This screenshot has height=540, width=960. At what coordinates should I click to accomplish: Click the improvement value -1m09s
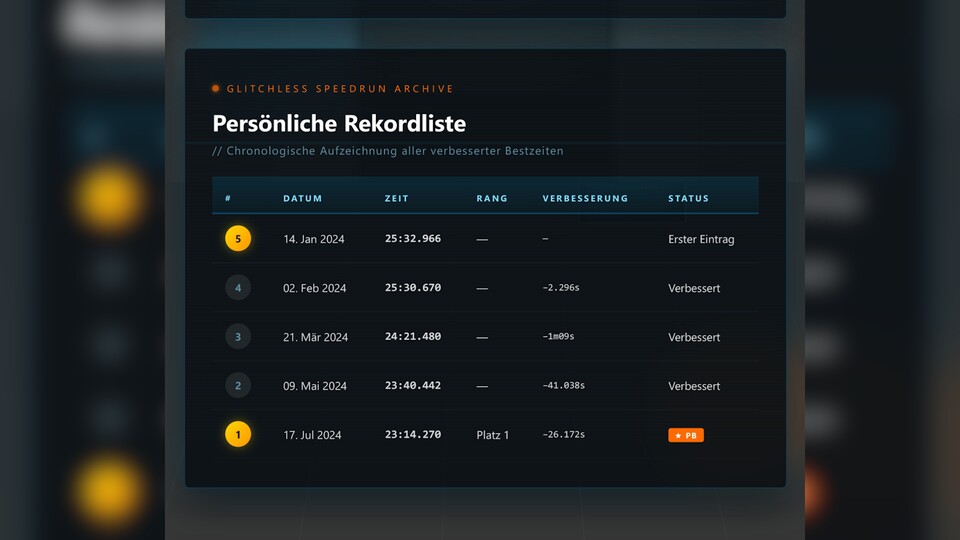(x=558, y=337)
